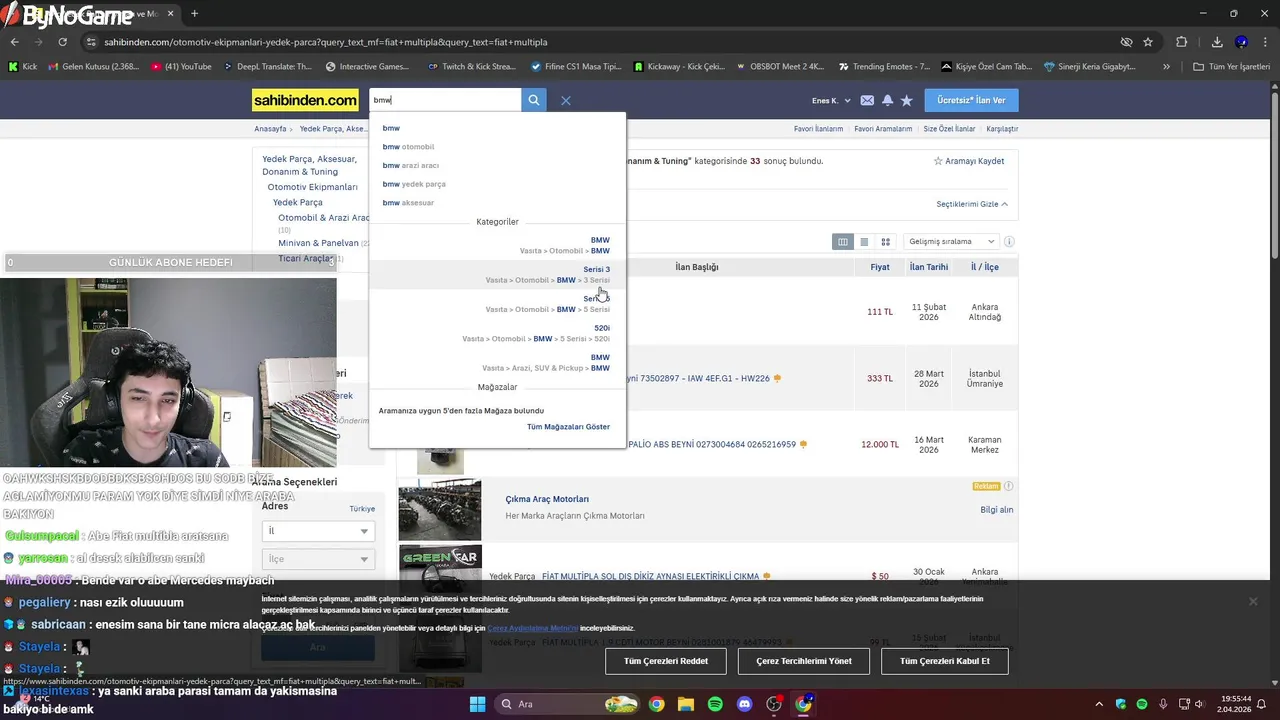
Task: Open Size Özel İlanlar link
Action: (949, 129)
